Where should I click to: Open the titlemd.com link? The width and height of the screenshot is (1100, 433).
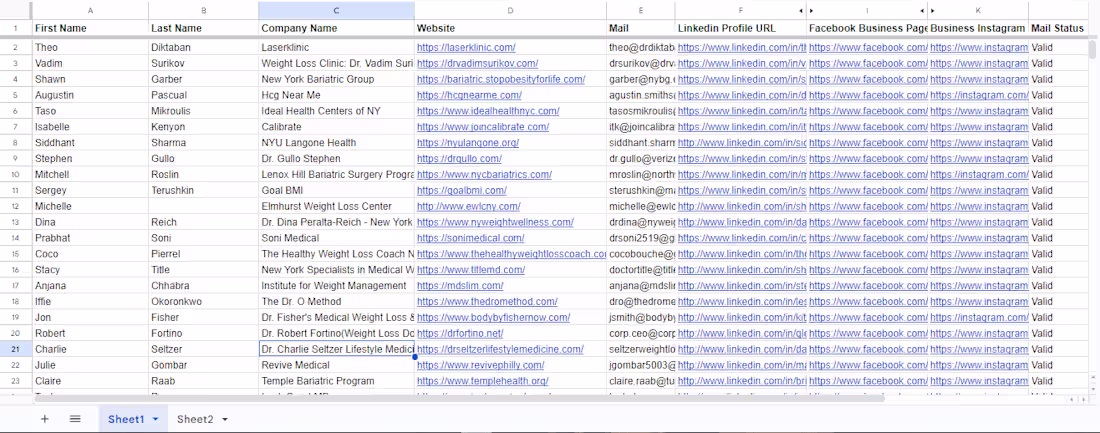coord(471,269)
